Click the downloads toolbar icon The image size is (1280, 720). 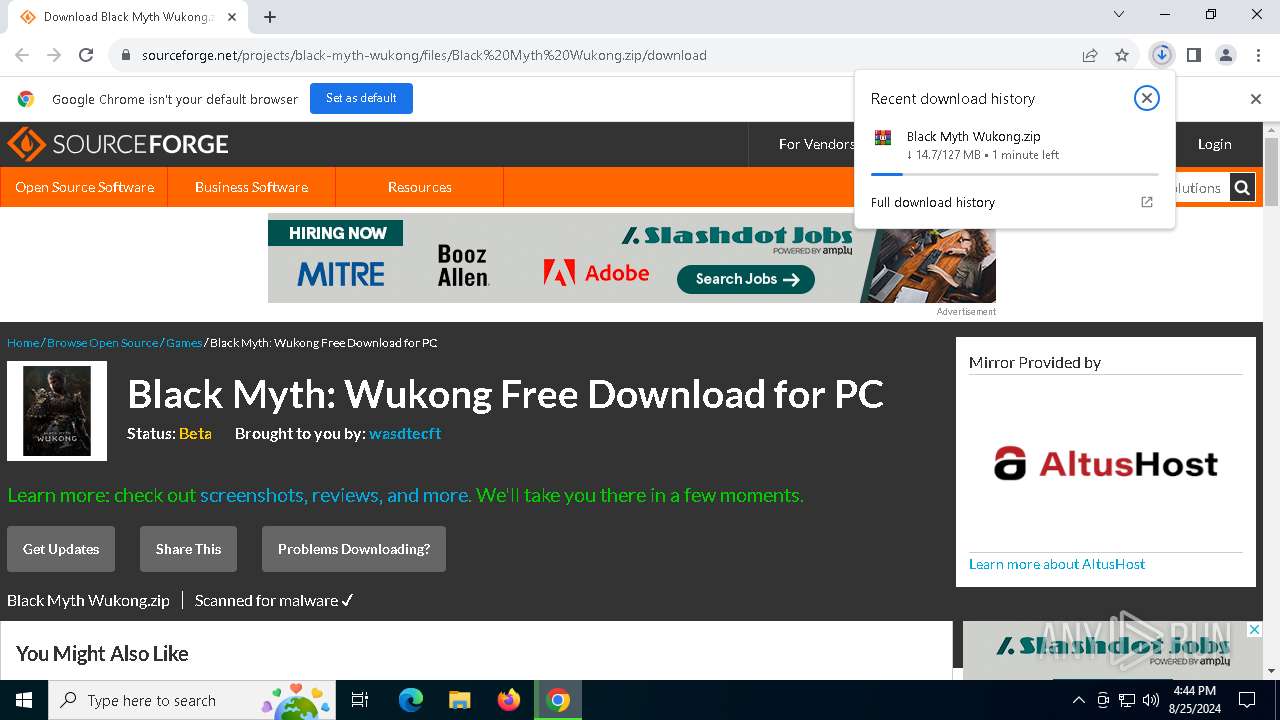(x=1161, y=55)
